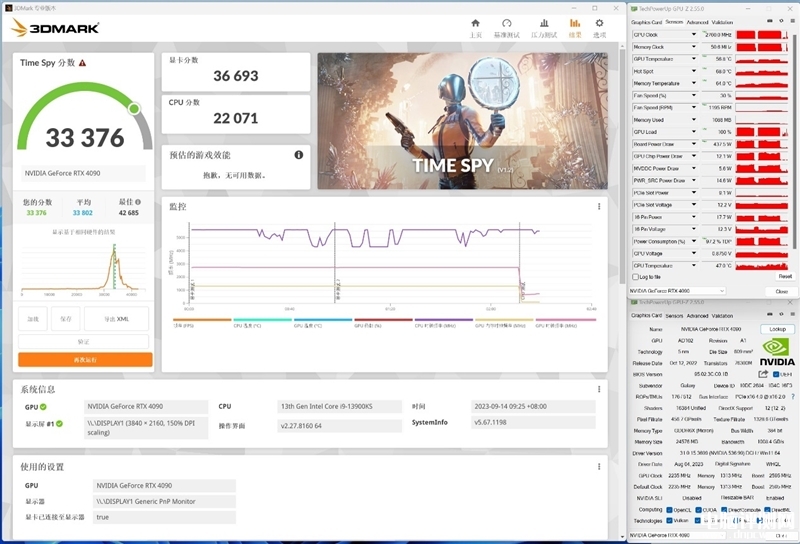Toggle the CUDA checkbox
800x544 pixels.
pos(698,510)
